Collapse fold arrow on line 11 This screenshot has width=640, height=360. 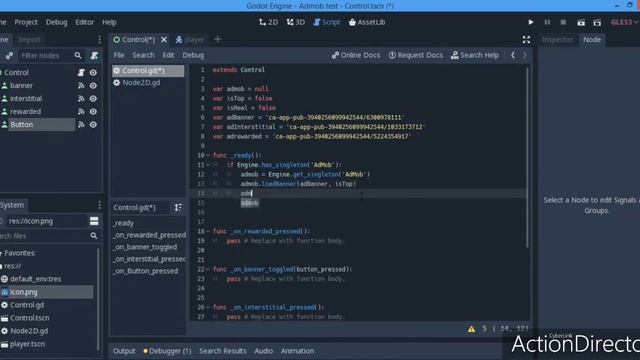click(x=208, y=165)
